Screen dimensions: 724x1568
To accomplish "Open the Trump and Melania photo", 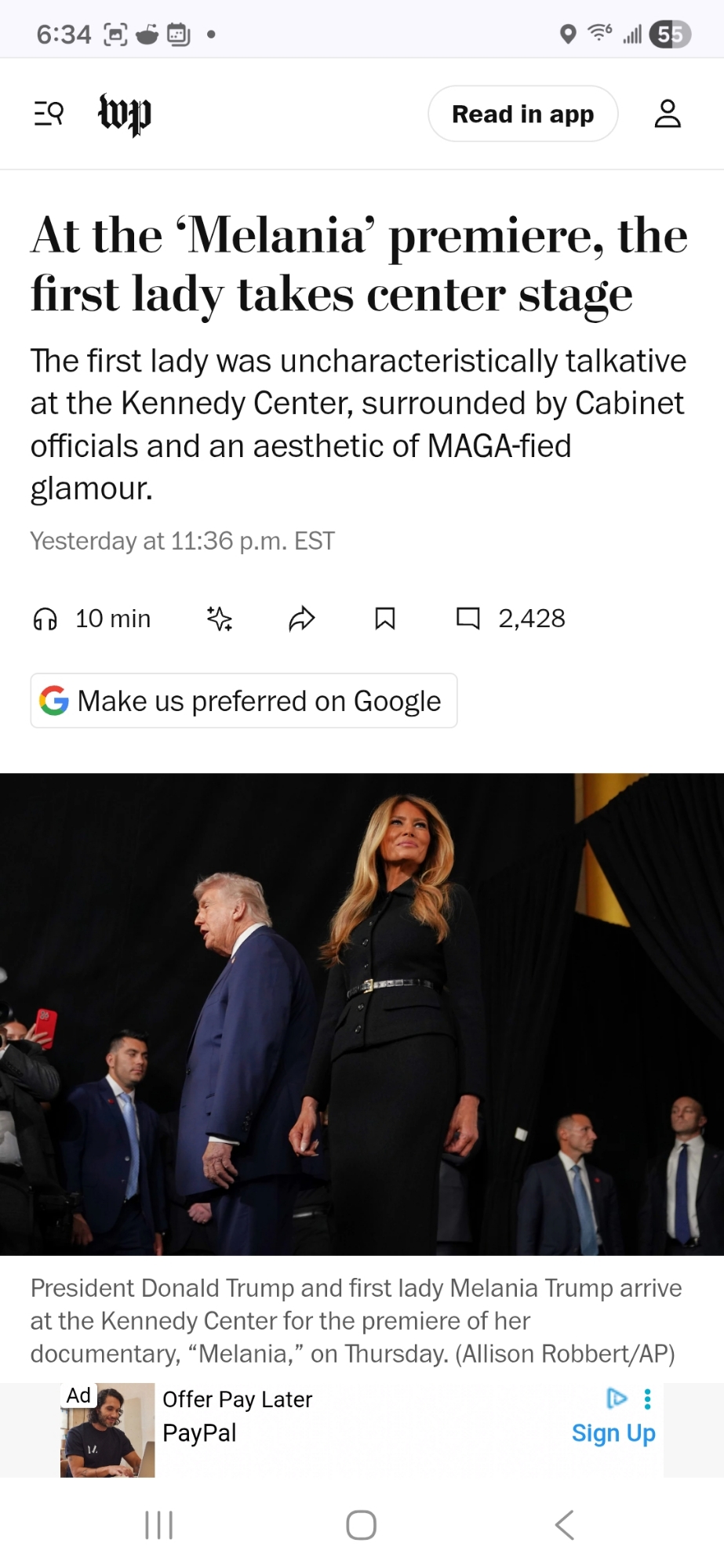I will (x=362, y=1014).
